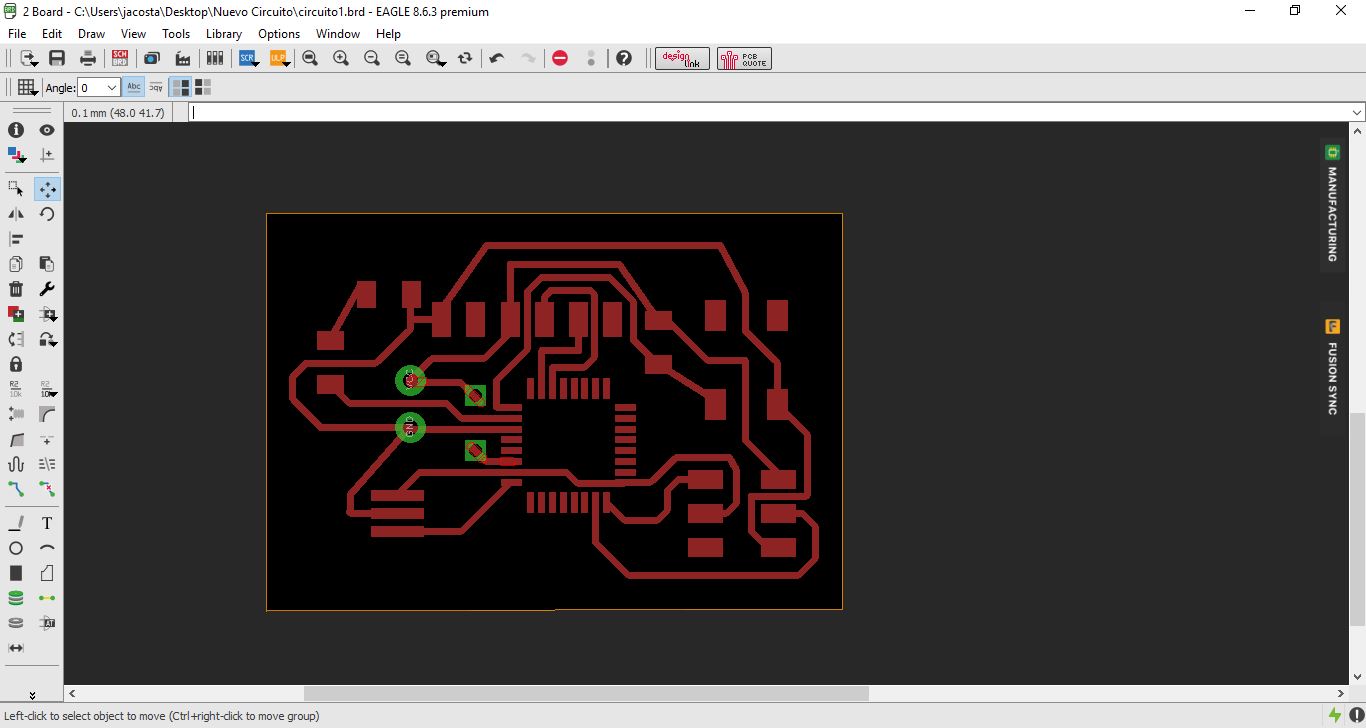Screen dimensions: 1366x728
Task: Open the Grid settings dropdown
Action: [27, 88]
